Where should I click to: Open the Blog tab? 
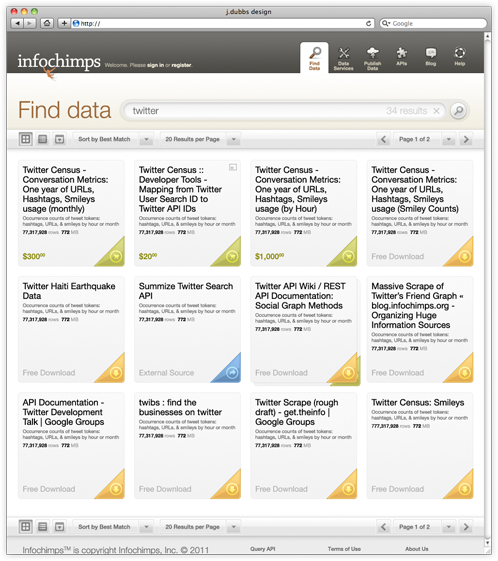click(x=431, y=57)
